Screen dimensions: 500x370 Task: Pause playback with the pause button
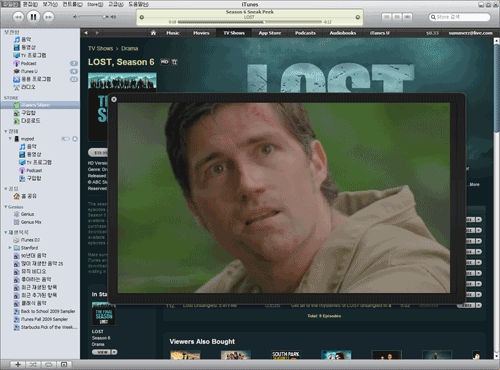click(33, 17)
